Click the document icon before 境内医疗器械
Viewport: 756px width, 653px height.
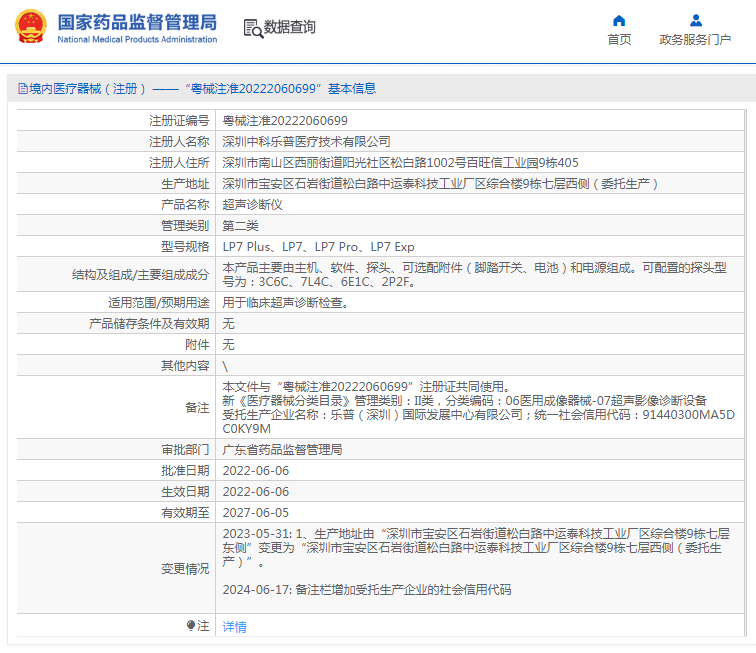pos(21,88)
